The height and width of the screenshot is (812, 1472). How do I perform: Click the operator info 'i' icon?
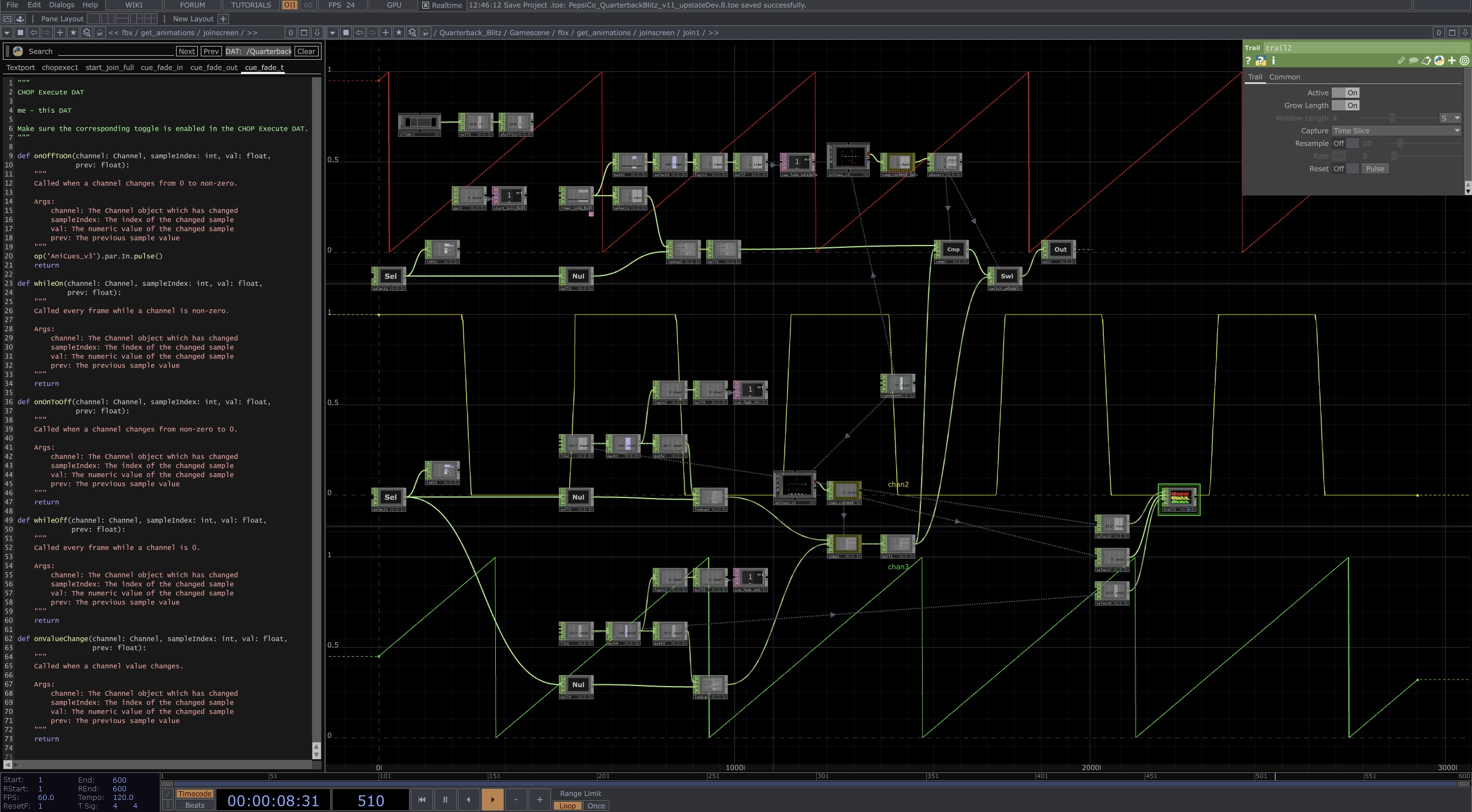(x=1274, y=60)
